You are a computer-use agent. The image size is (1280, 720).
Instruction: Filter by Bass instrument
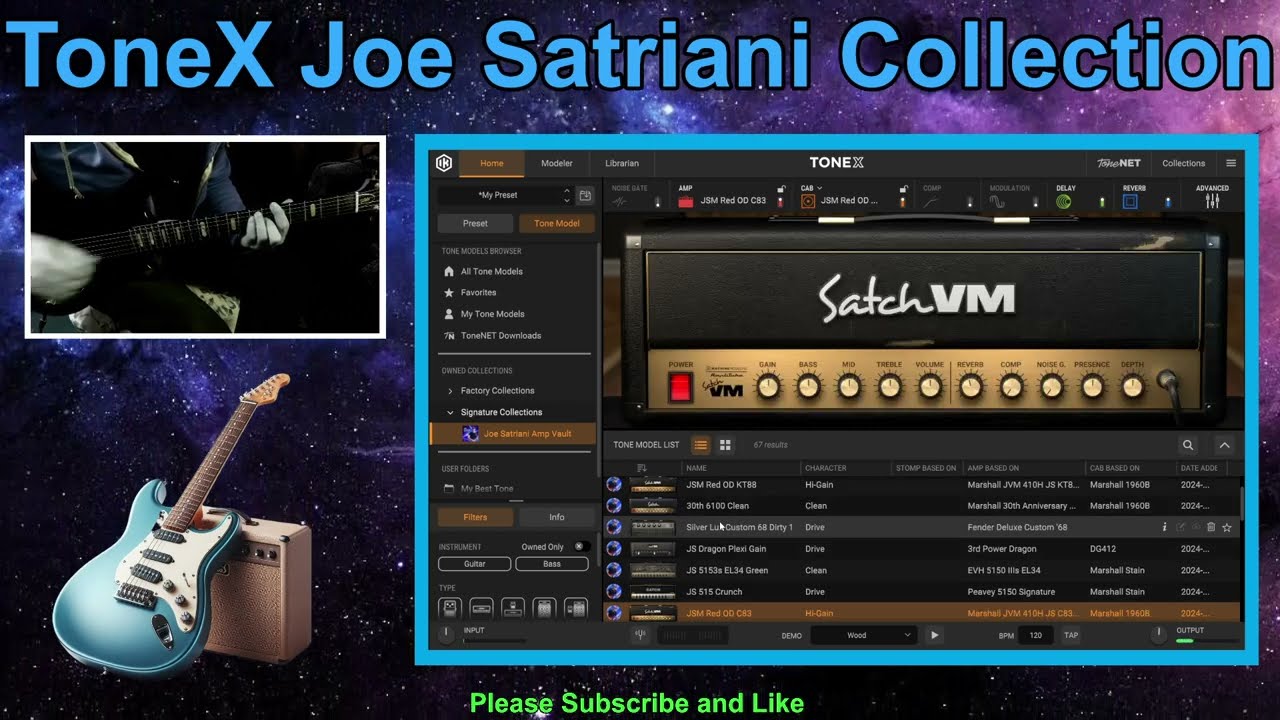(x=552, y=564)
